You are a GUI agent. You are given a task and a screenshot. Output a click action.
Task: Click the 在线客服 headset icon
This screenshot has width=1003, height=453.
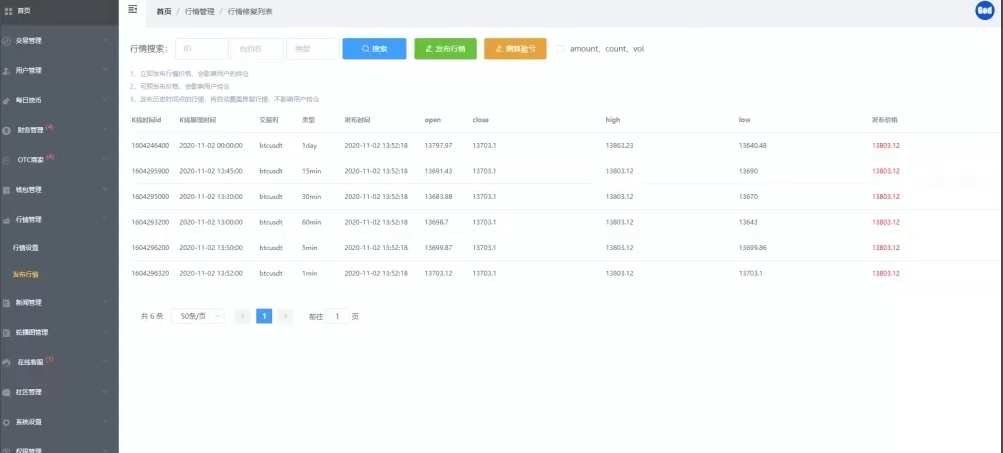click(8, 362)
